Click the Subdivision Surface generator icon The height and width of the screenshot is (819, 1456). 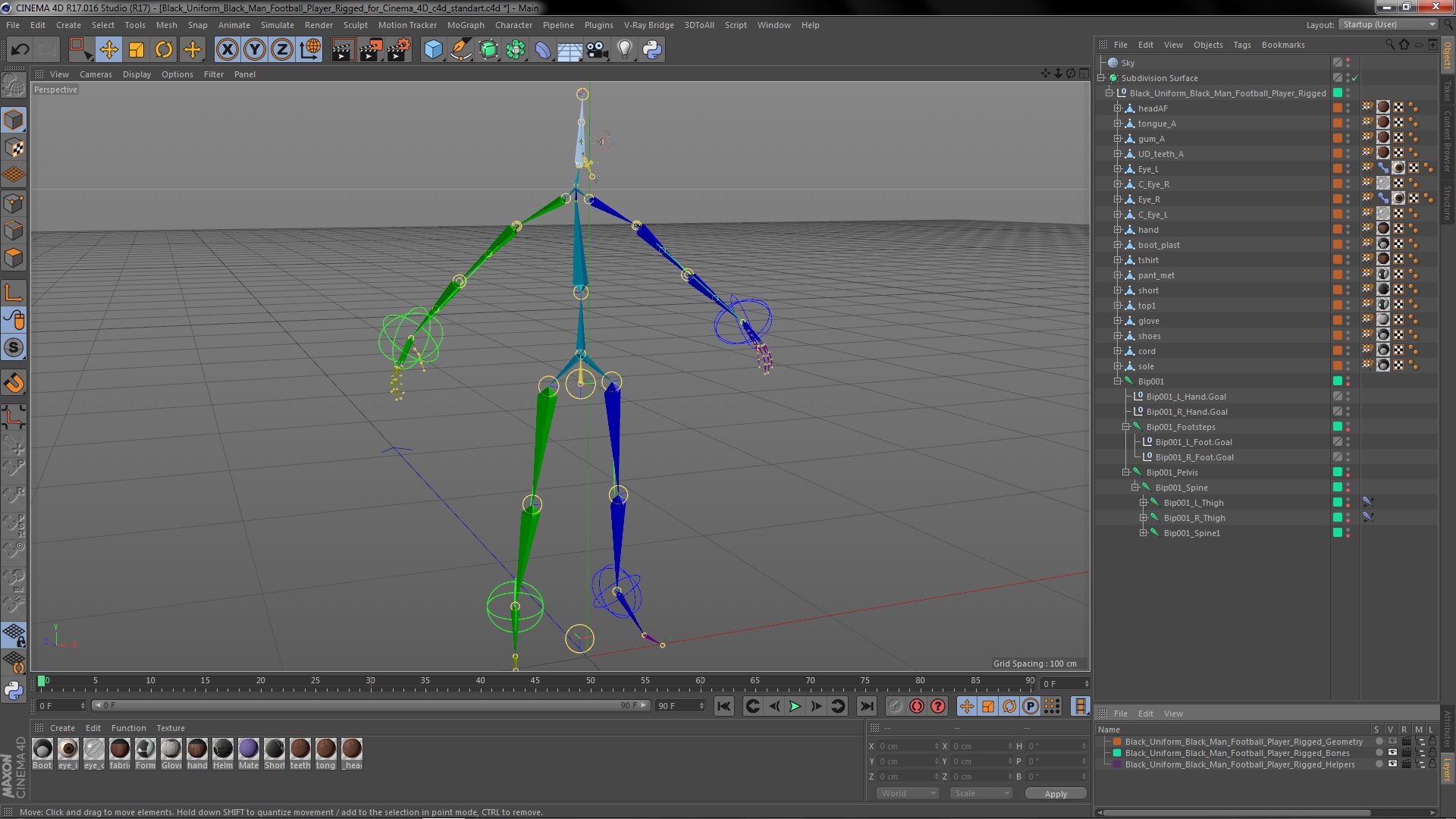pos(488,50)
